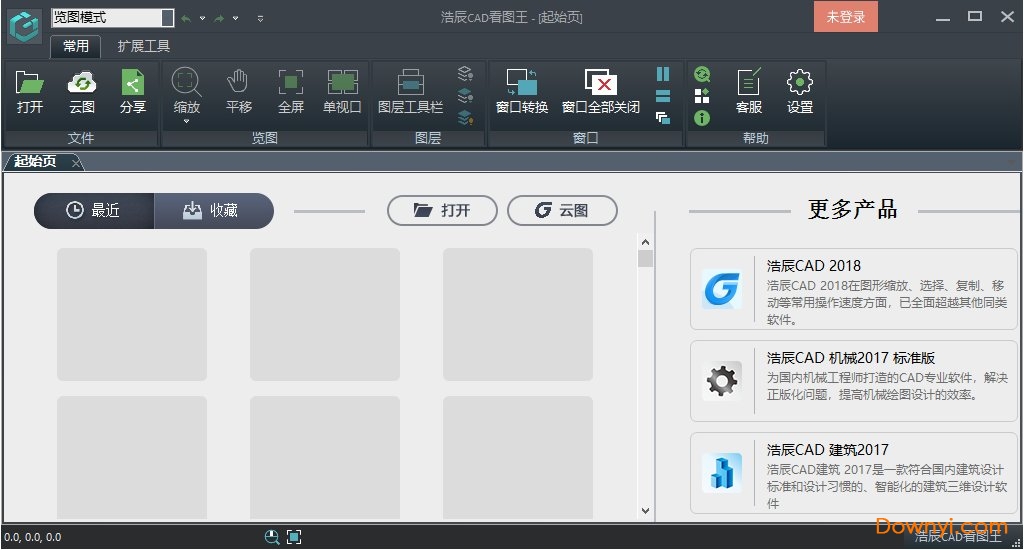Open the 浩辰CAD 2018 product card

click(x=853, y=290)
